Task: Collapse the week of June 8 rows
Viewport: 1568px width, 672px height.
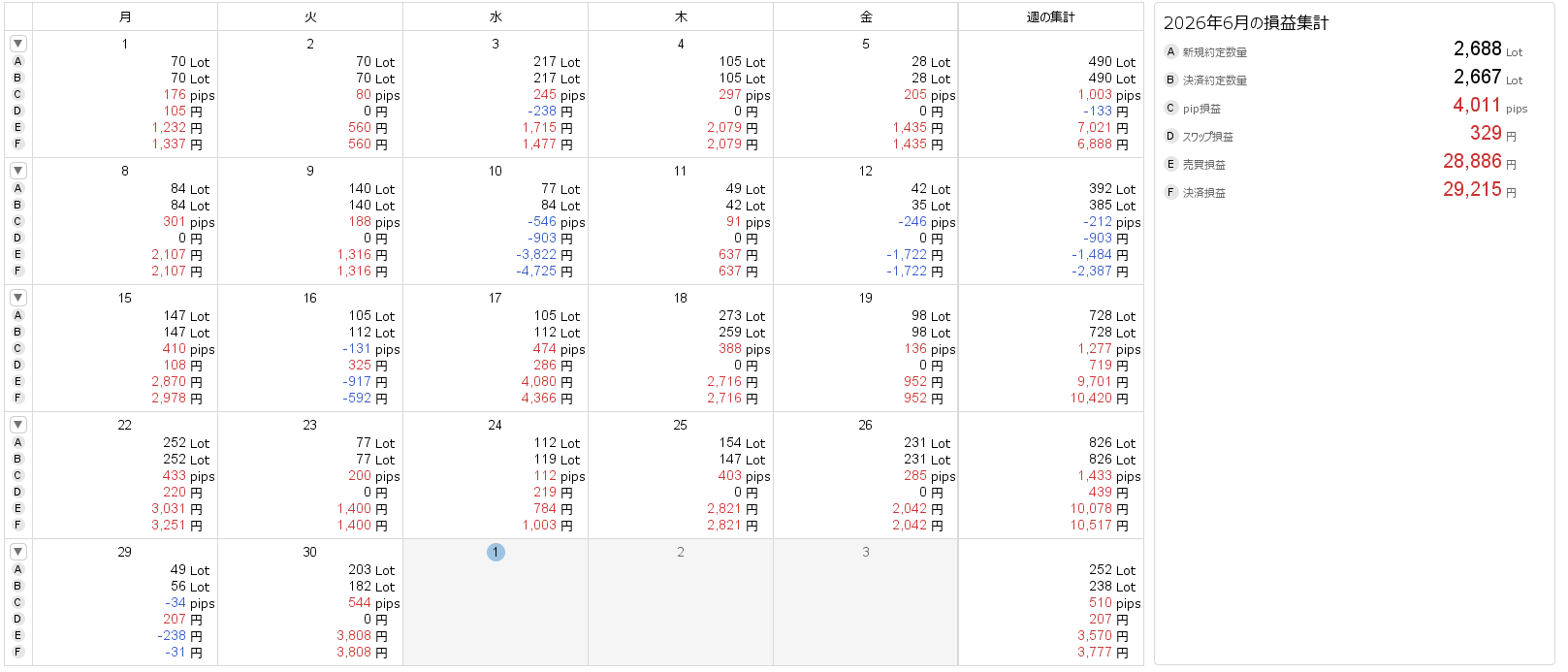Action: point(18,171)
